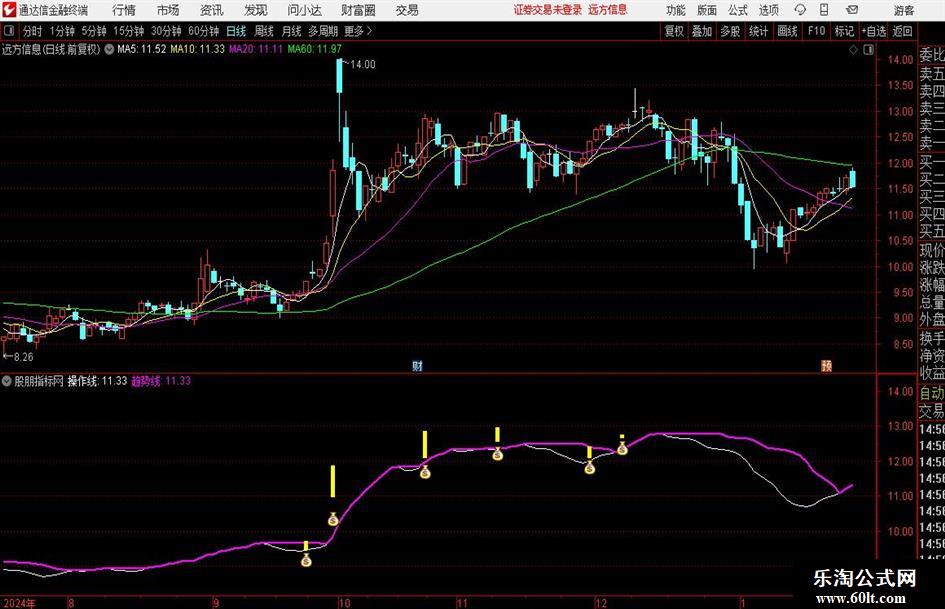The image size is (945, 609).
Task: Open the 资讯 menu
Action: [211, 10]
